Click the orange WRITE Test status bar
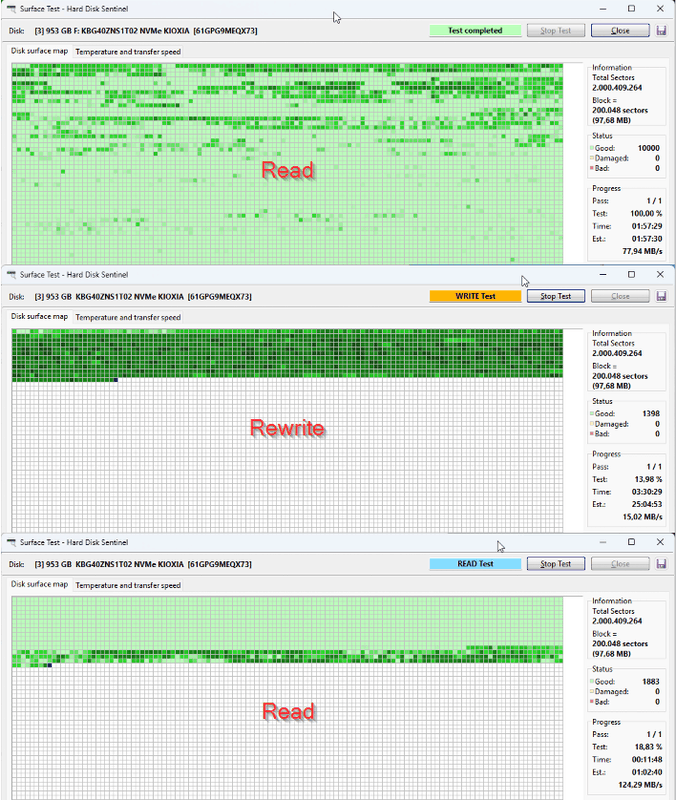 coord(475,296)
